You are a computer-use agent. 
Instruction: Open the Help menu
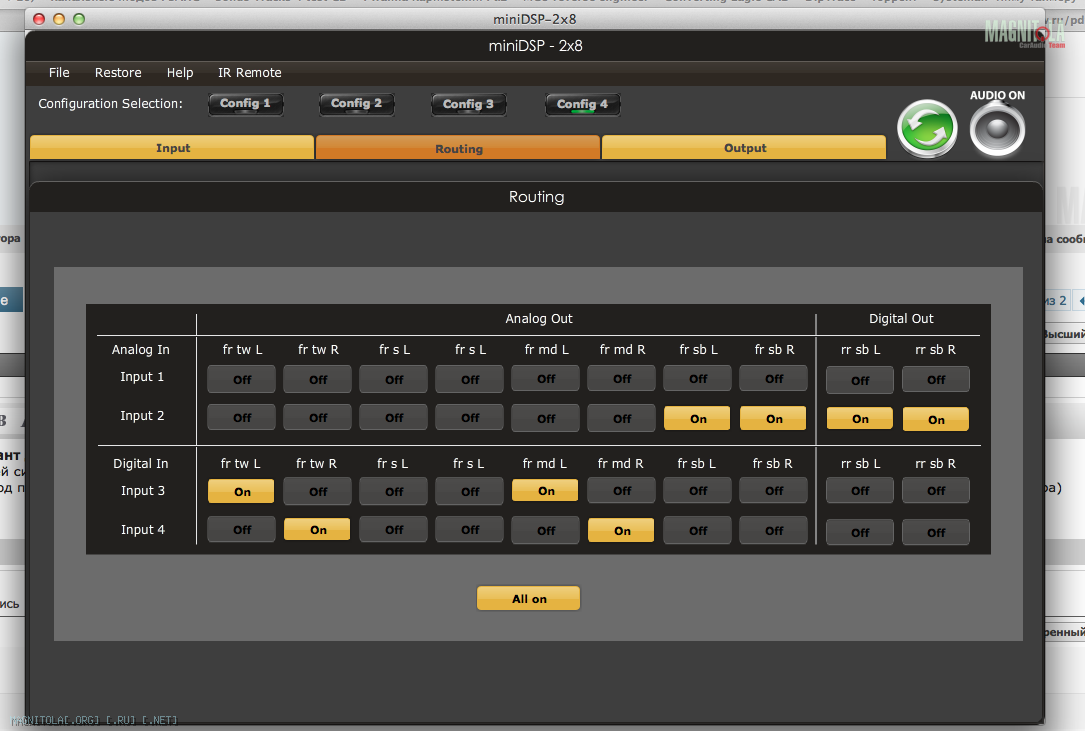180,73
